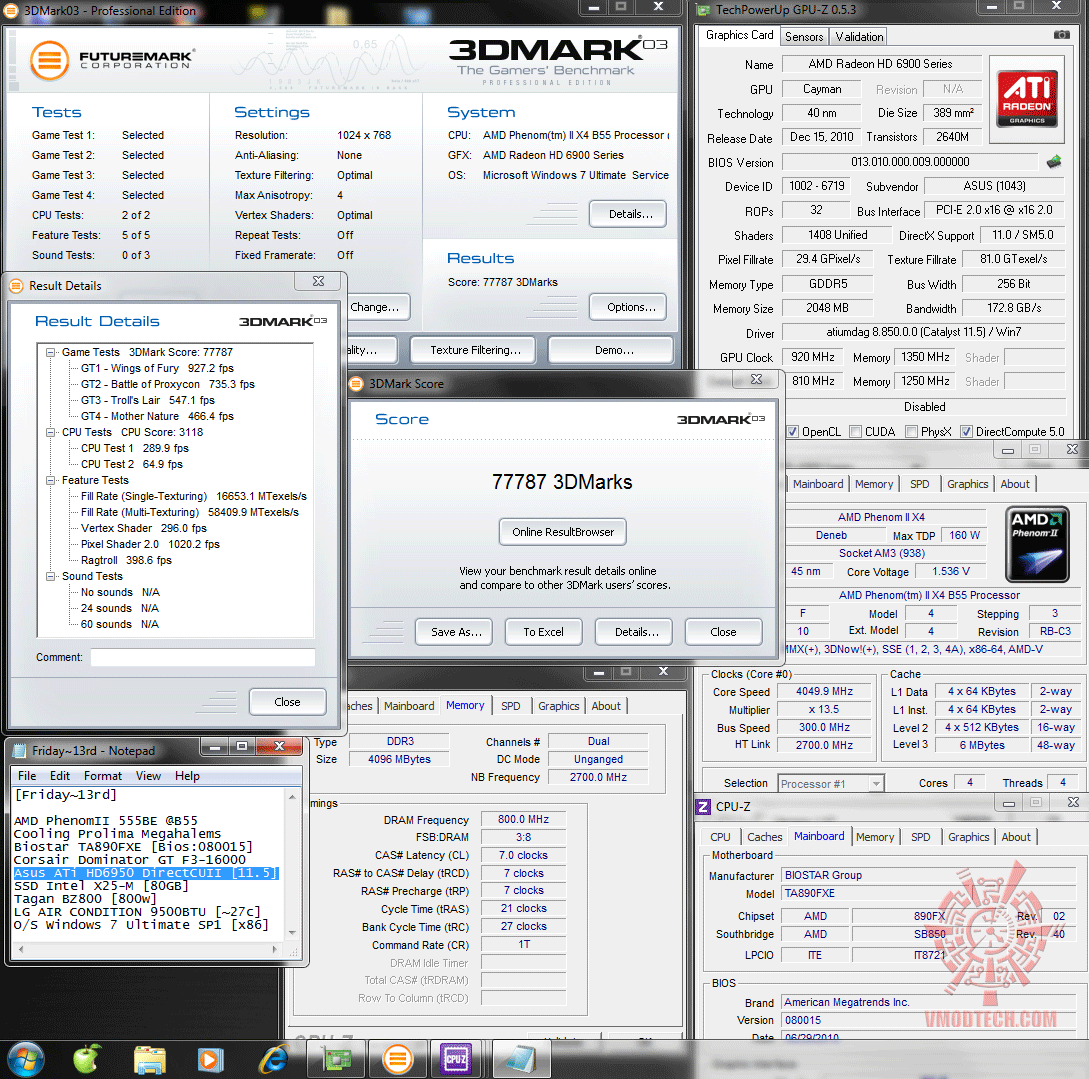1089x1079 pixels.
Task: Toggle the OpenCL checkbox
Action: click(x=792, y=431)
